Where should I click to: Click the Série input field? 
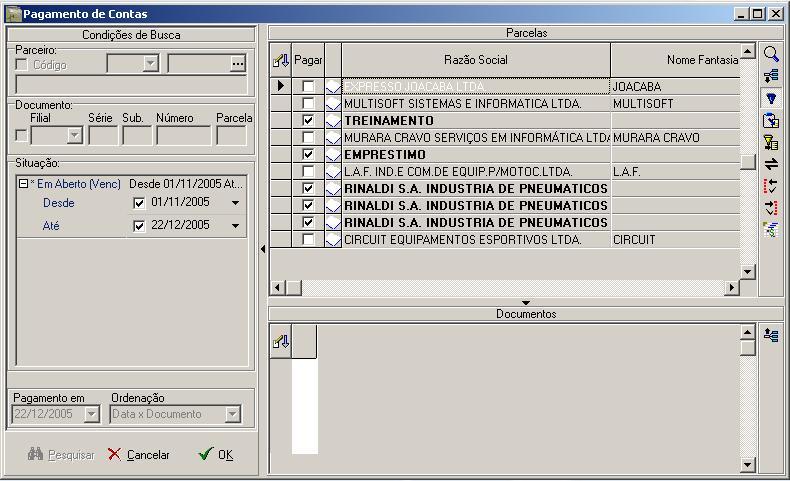click(103, 136)
